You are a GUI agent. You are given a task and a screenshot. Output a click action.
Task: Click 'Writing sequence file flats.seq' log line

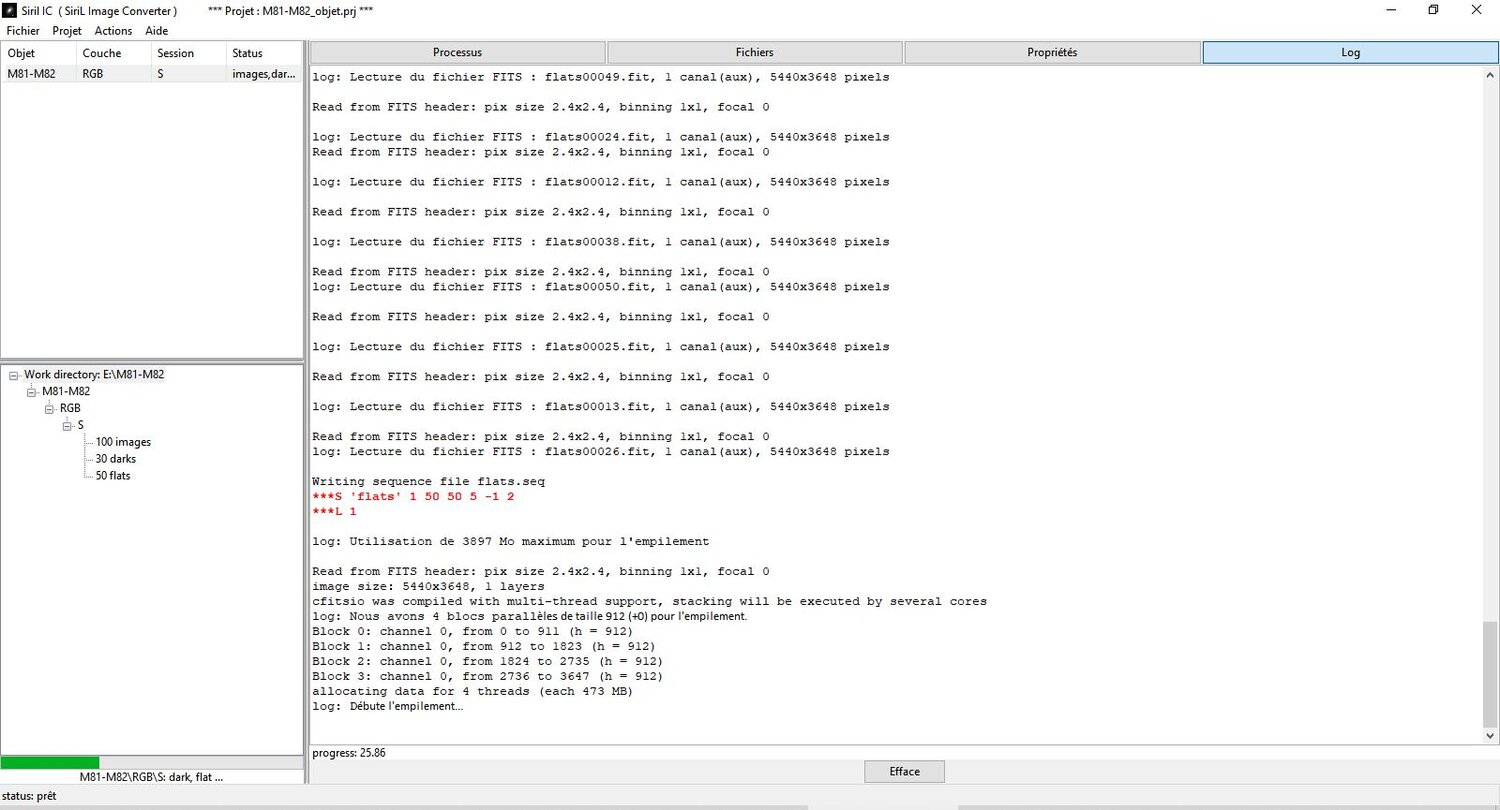click(x=428, y=482)
